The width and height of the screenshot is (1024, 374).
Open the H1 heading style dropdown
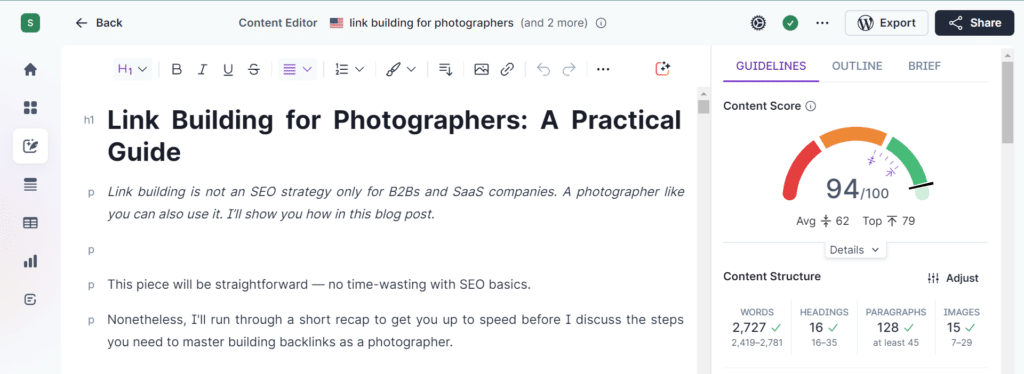coord(133,69)
